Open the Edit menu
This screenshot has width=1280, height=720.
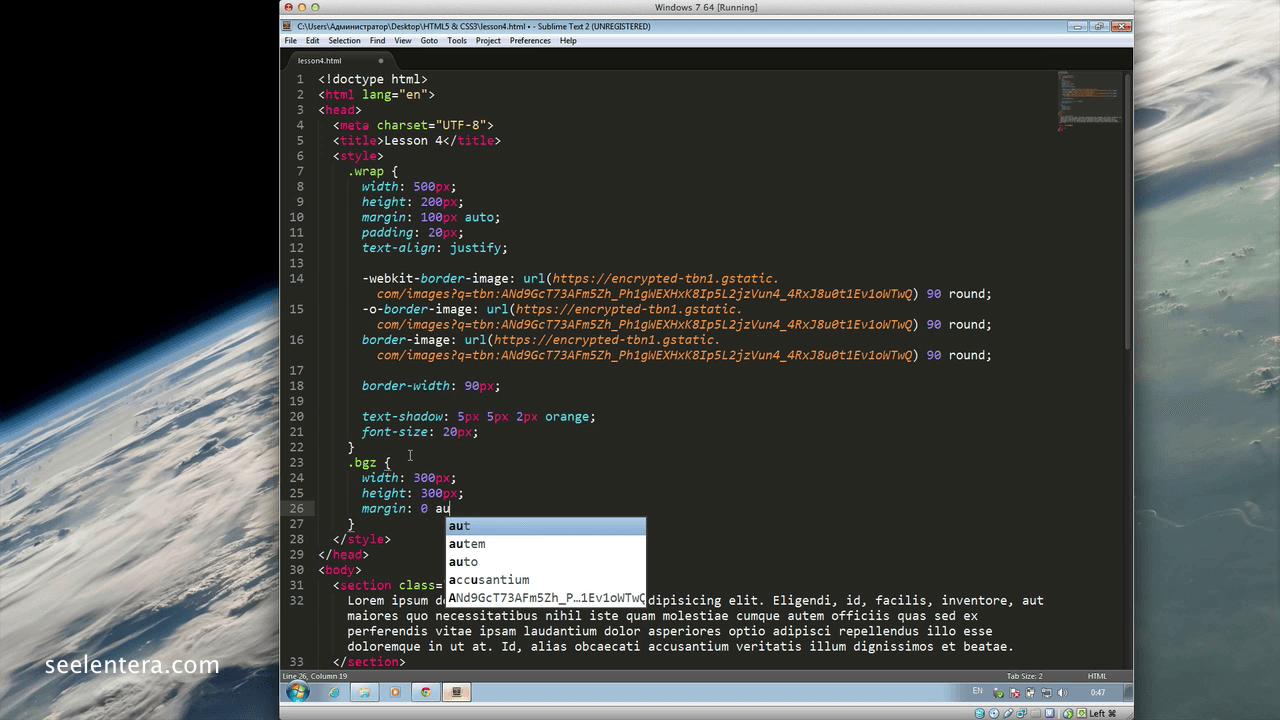tap(312, 41)
